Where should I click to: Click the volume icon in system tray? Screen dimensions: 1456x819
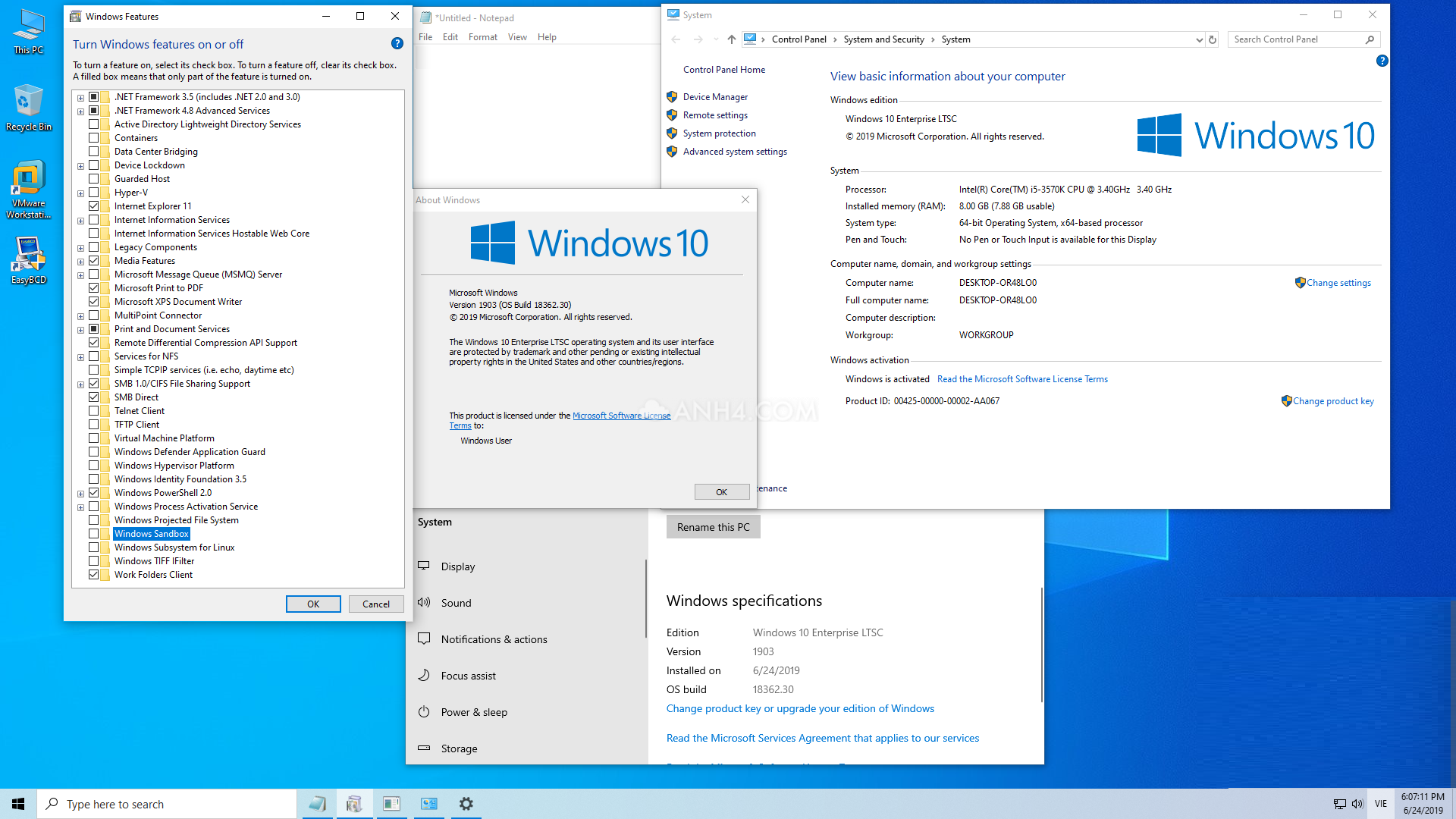[1357, 804]
